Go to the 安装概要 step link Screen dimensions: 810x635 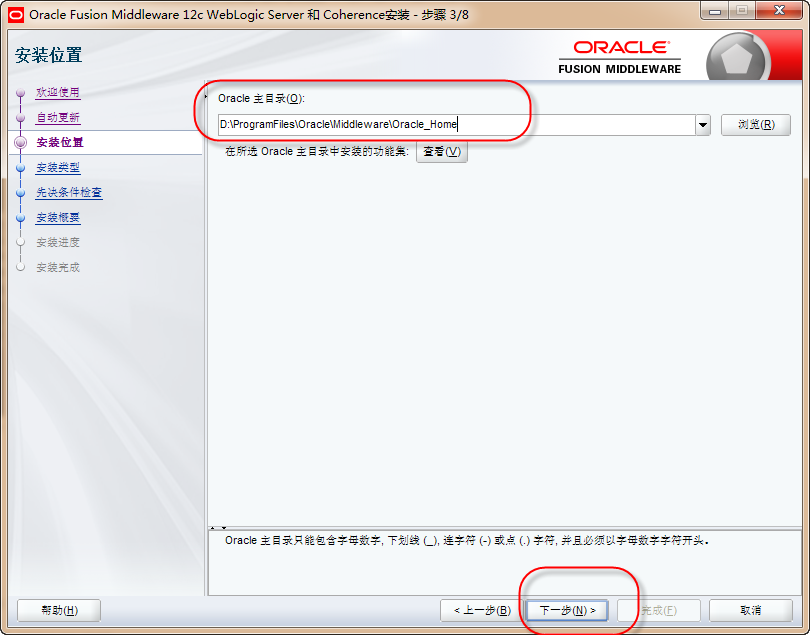tap(58, 218)
